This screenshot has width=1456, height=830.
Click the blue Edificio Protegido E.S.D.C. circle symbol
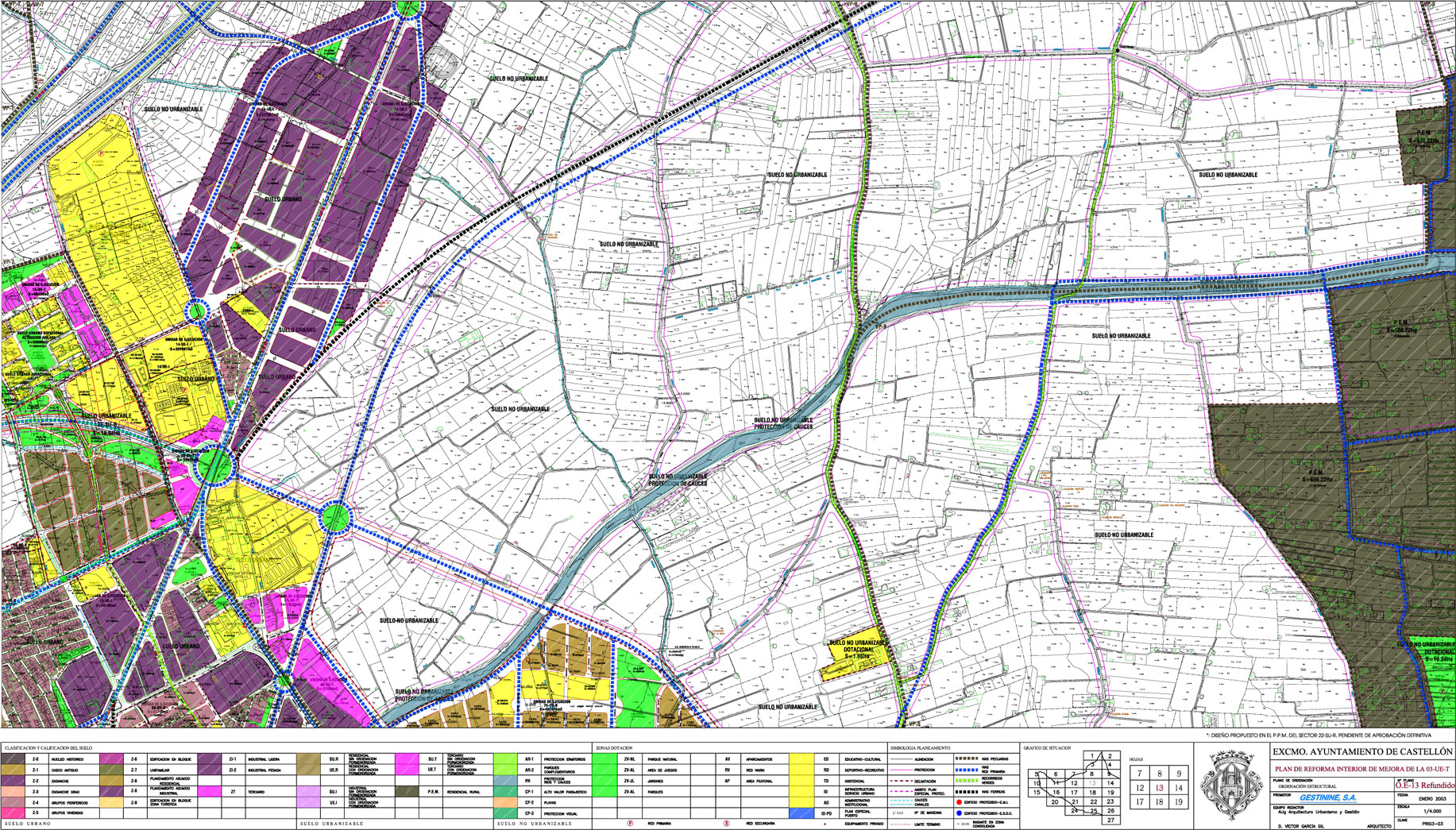coord(959,813)
